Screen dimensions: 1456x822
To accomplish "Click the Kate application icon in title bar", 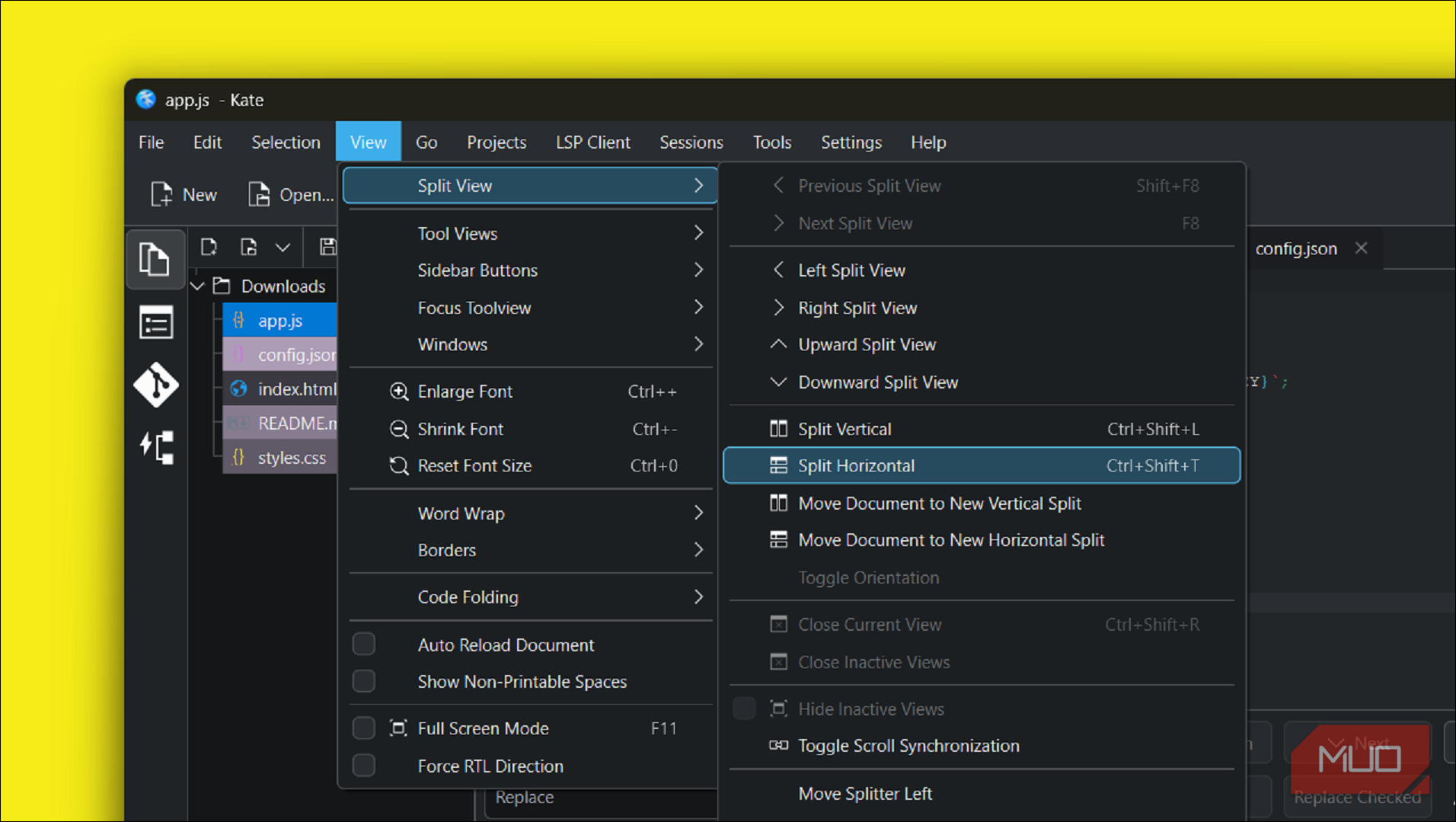I will pos(146,100).
